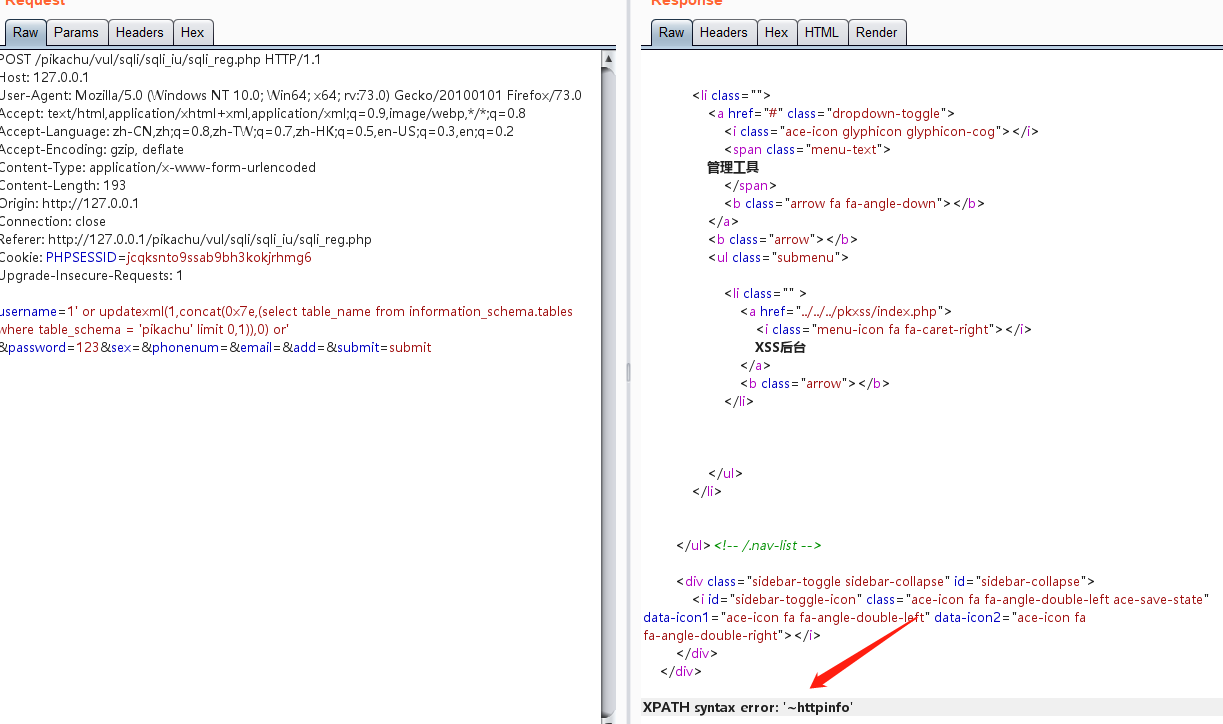Switch to the Response Raw tab
The width and height of the screenshot is (1223, 724).
(672, 32)
